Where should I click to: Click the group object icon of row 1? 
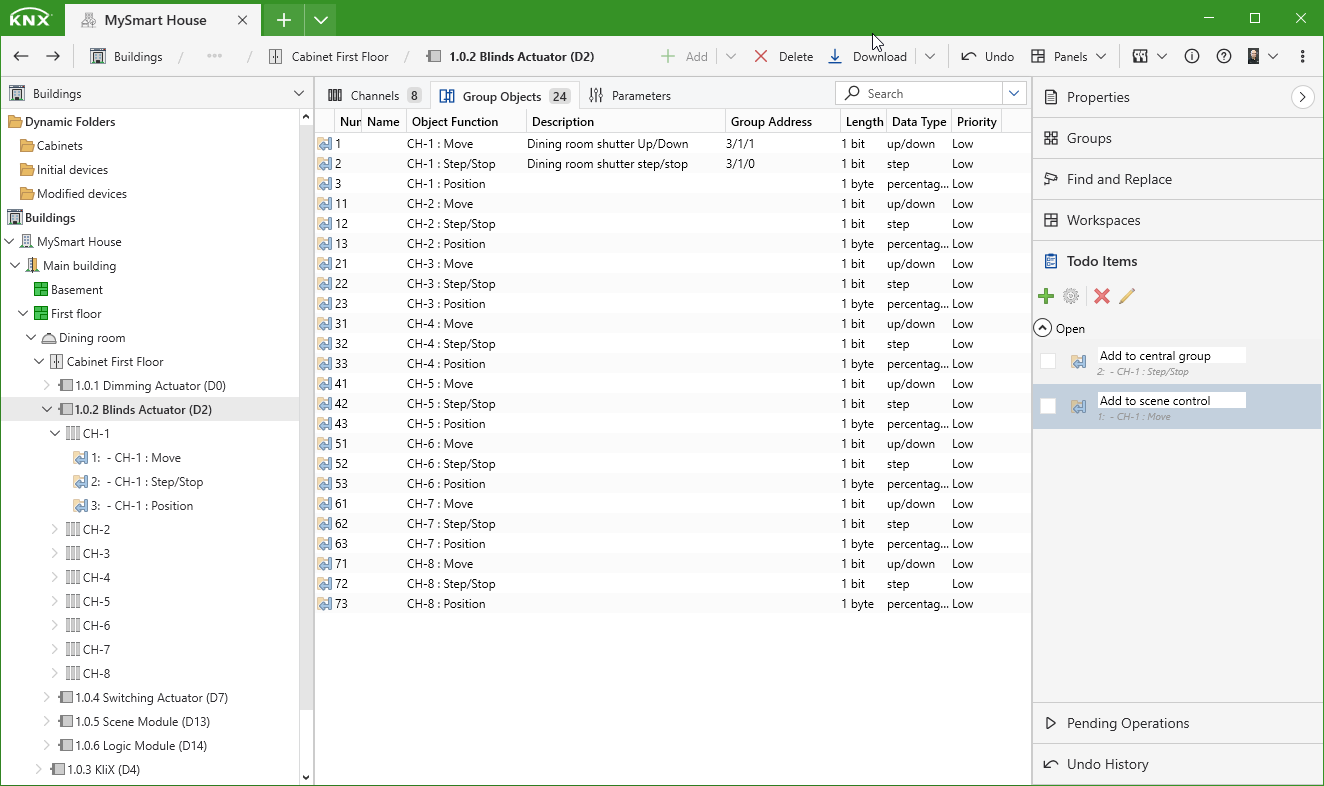[325, 144]
